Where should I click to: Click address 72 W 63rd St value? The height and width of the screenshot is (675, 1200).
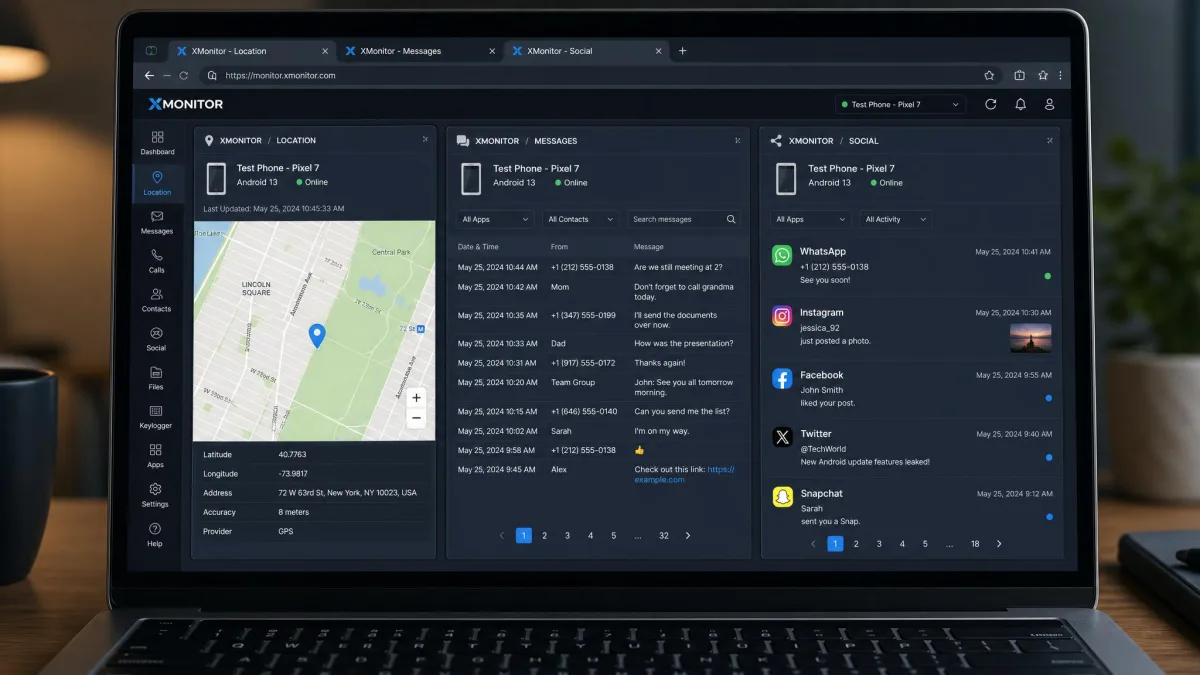[347, 493]
